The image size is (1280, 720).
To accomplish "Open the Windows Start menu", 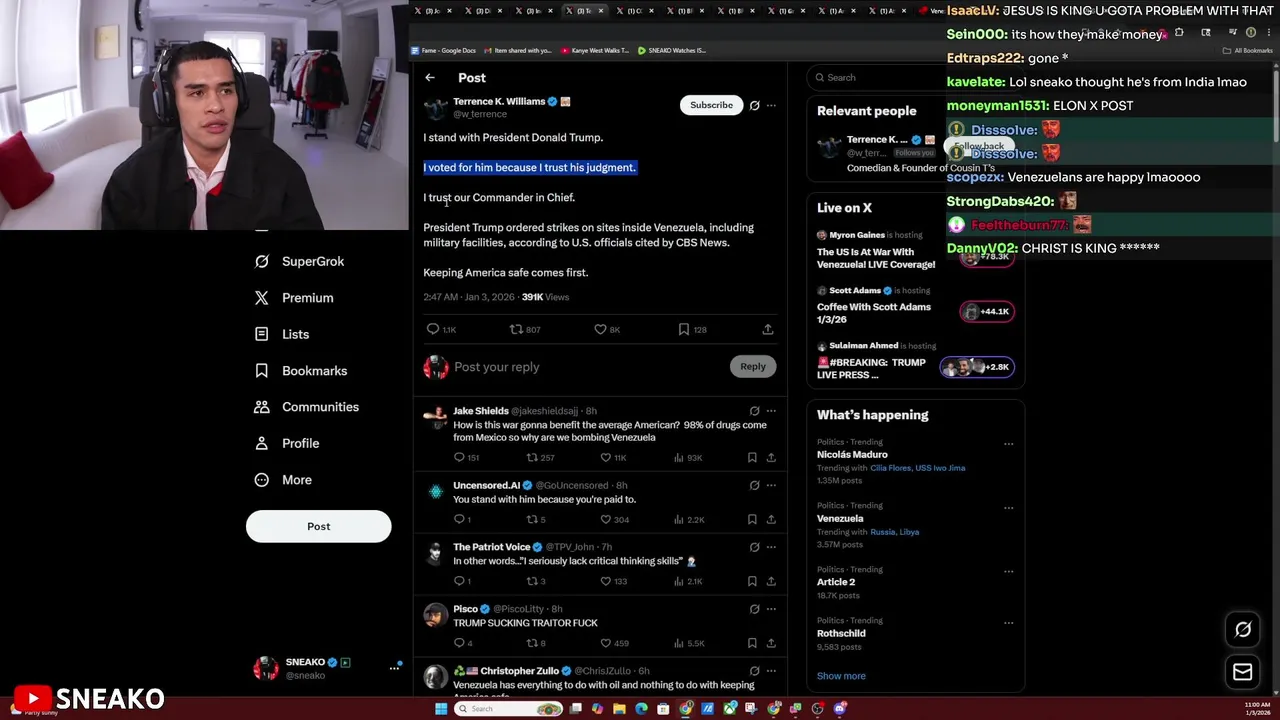I will click(441, 709).
